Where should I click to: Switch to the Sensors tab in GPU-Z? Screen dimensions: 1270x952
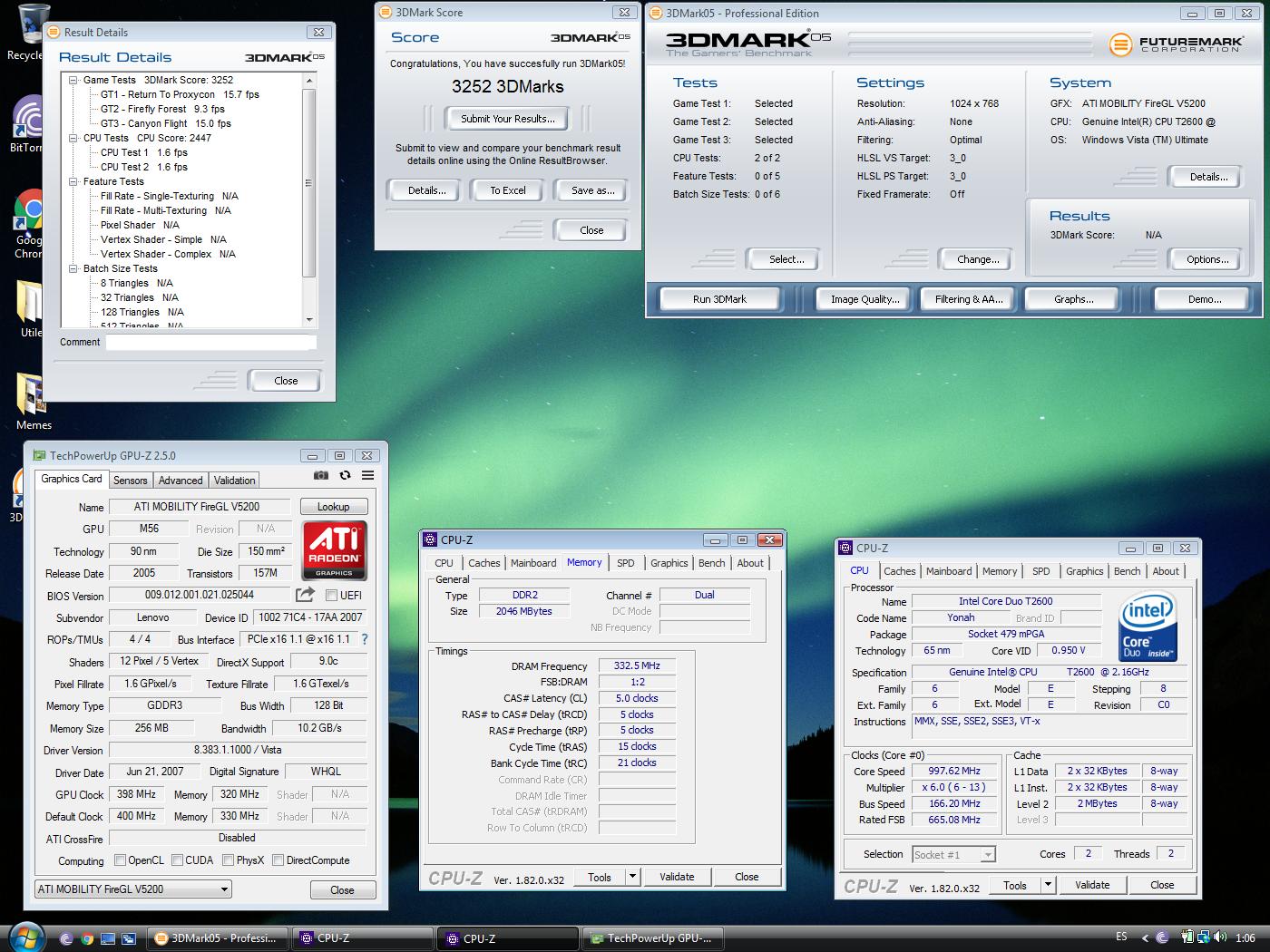click(130, 481)
